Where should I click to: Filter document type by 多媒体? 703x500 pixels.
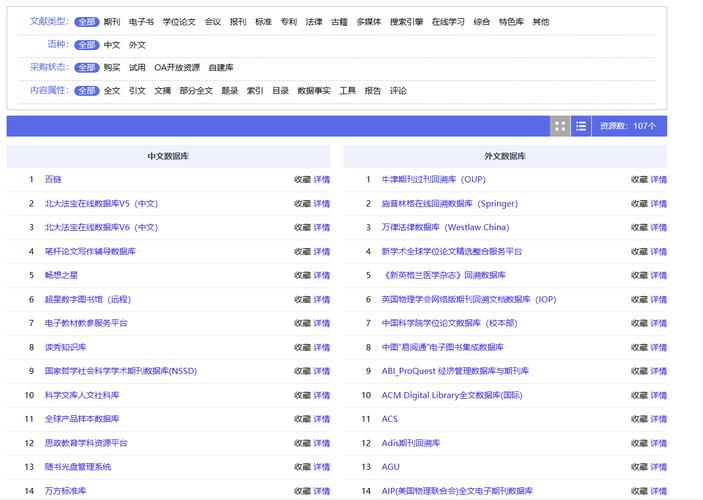point(369,22)
